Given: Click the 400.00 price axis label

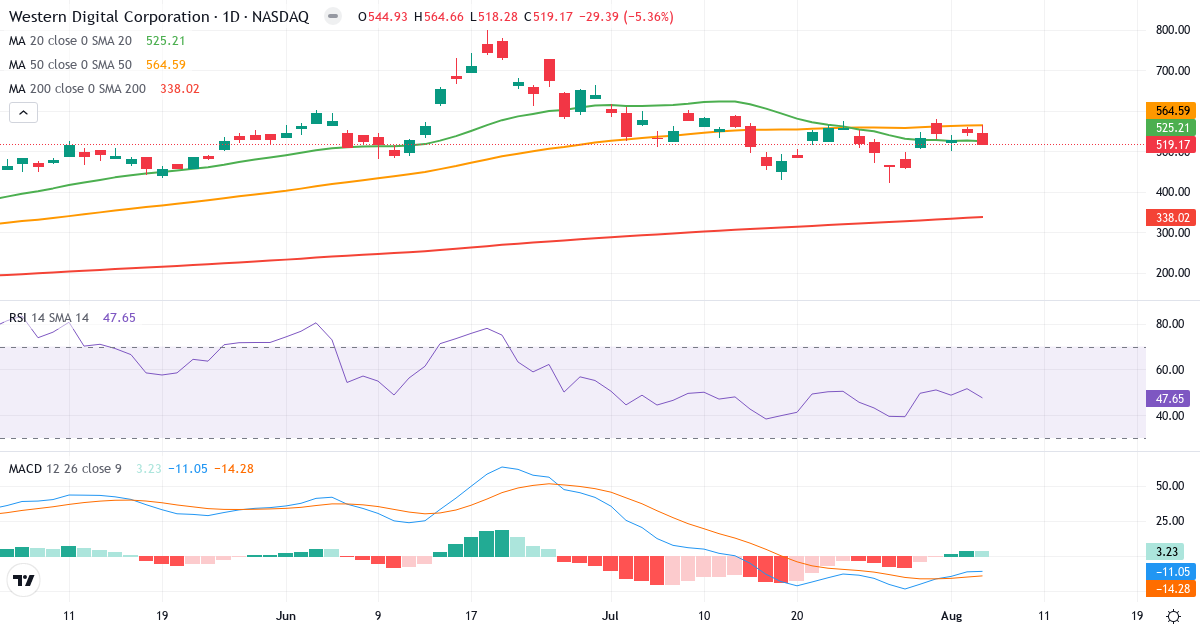Looking at the screenshot, I should point(1171,192).
